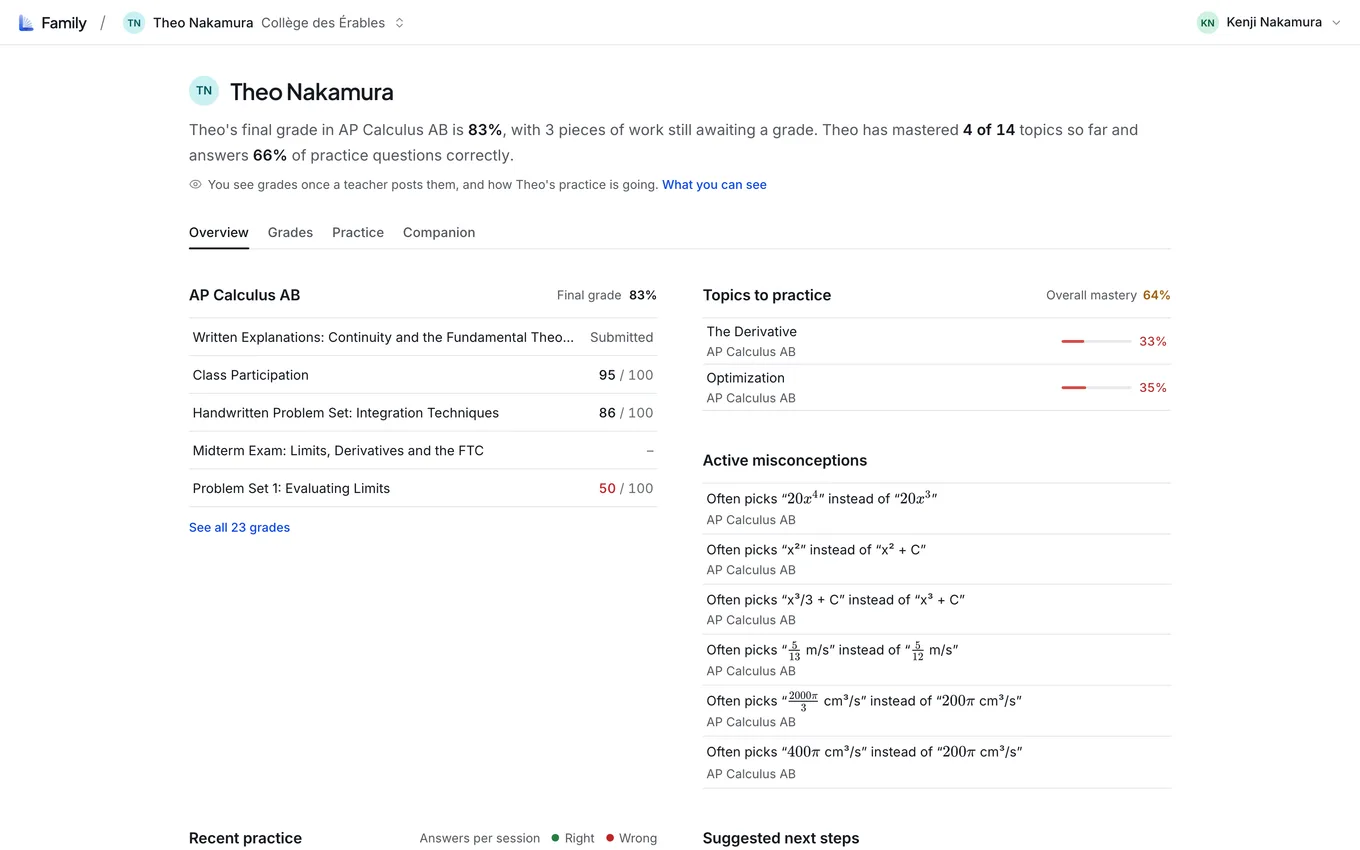
Task: Open the Practice tab
Action: tap(358, 232)
